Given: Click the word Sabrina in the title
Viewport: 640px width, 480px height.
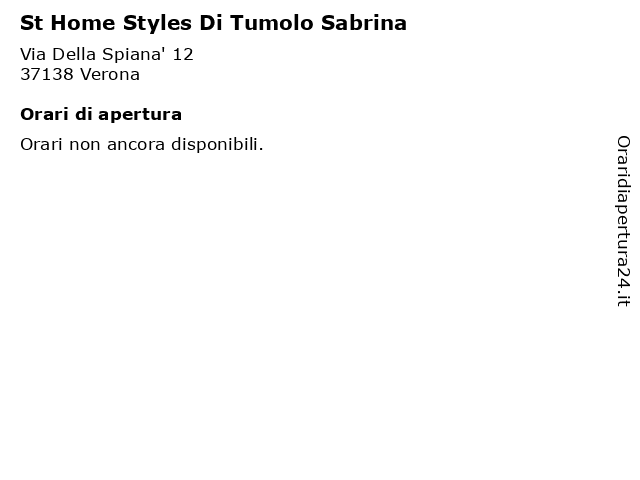Looking at the screenshot, I should click(364, 23).
